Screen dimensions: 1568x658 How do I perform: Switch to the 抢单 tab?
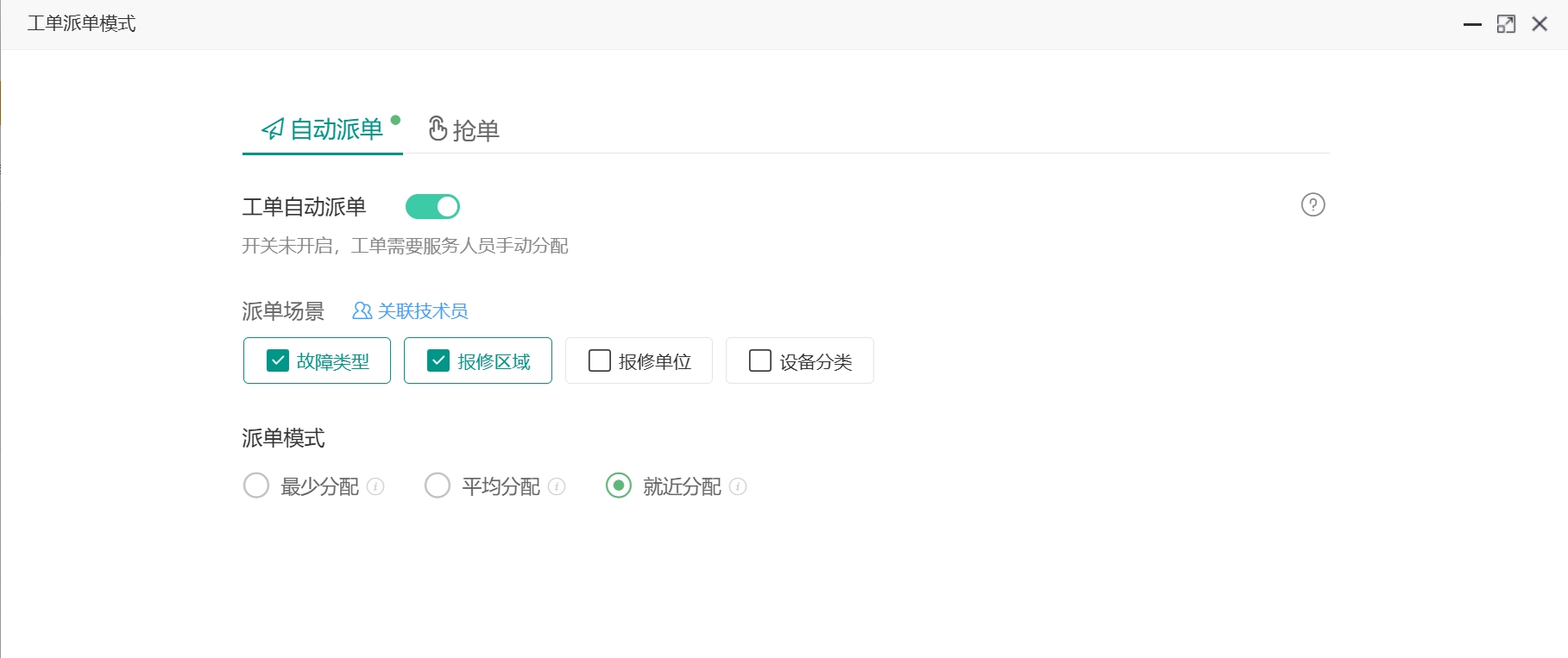[464, 130]
